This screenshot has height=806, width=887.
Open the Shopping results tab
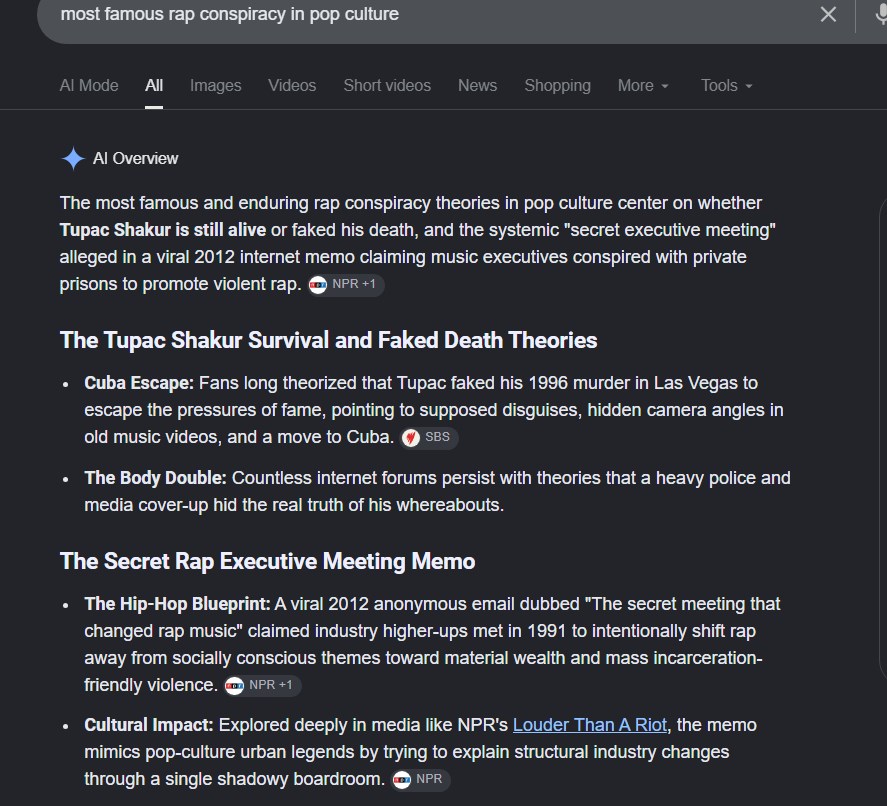click(557, 85)
